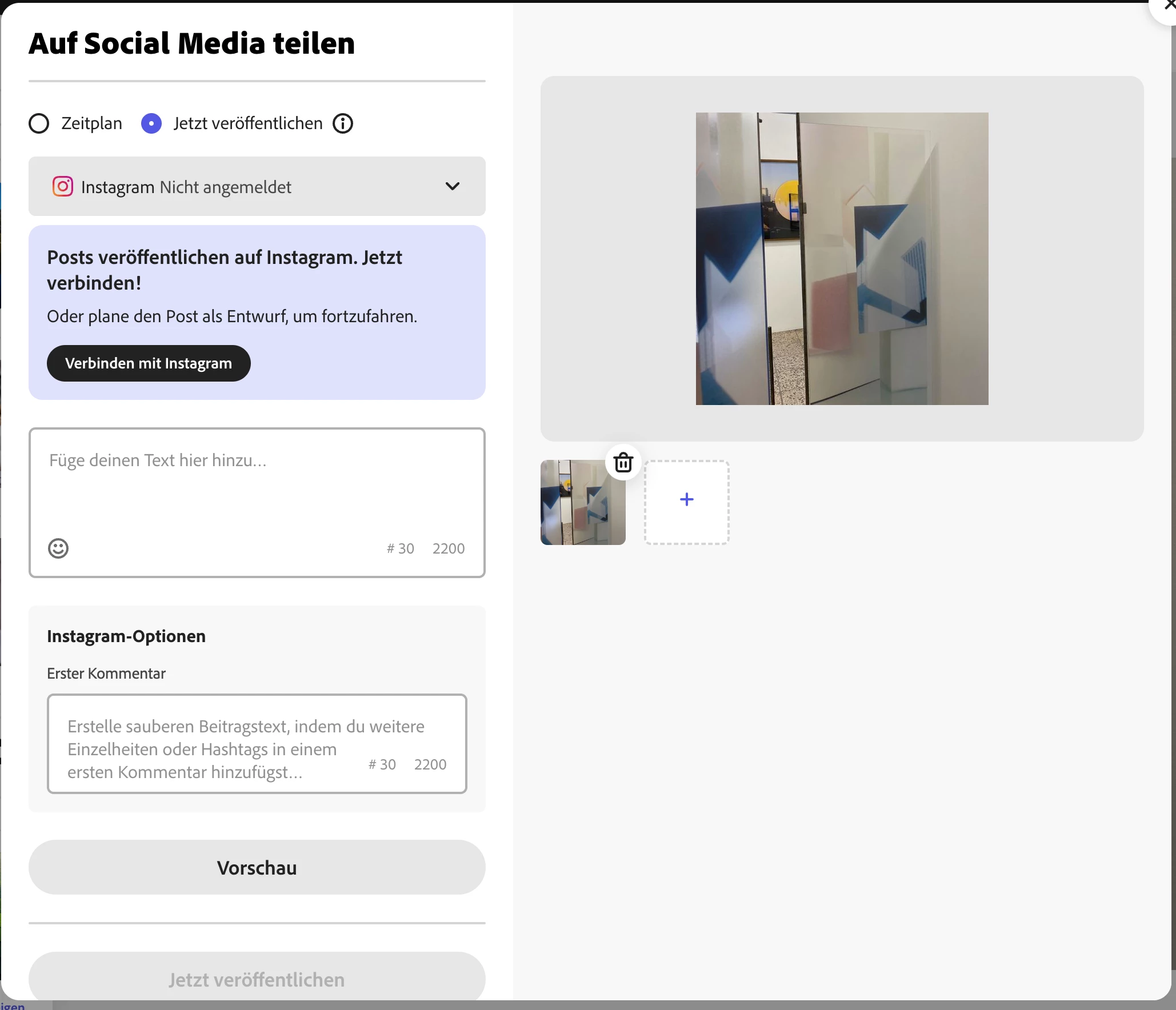
Task: Select the Zeitplan radio option
Action: pyautogui.click(x=39, y=123)
